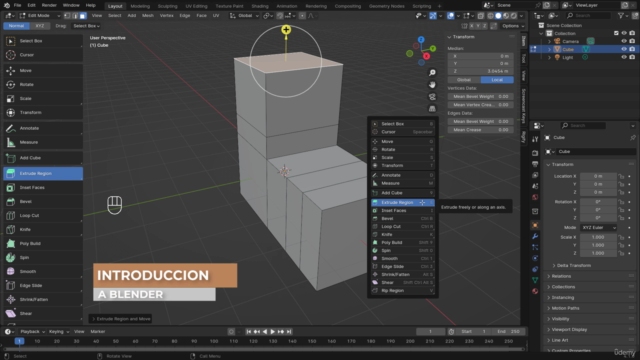Image resolution: width=640 pixels, height=360 pixels.
Task: Click the pin icon in Cube properties header
Action: [x=633, y=138]
